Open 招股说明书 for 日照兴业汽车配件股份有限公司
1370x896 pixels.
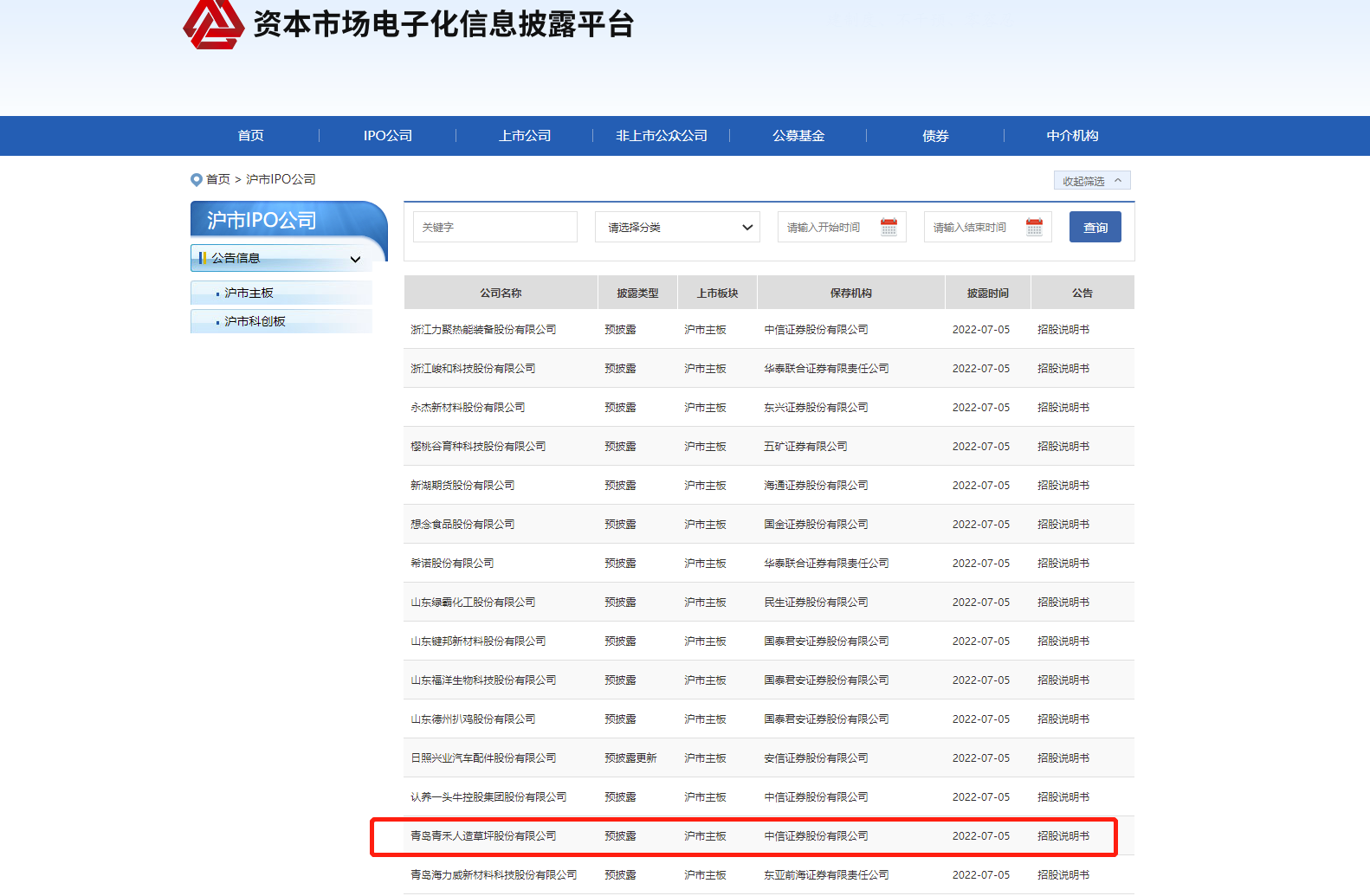[x=1063, y=758]
